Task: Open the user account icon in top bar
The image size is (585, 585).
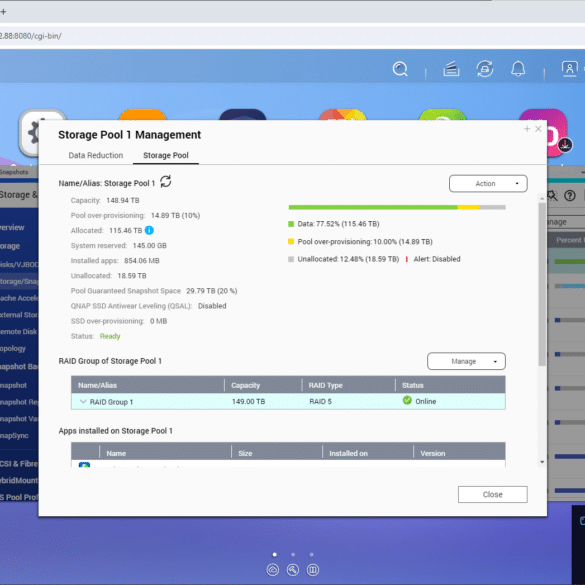Action: coord(570,69)
